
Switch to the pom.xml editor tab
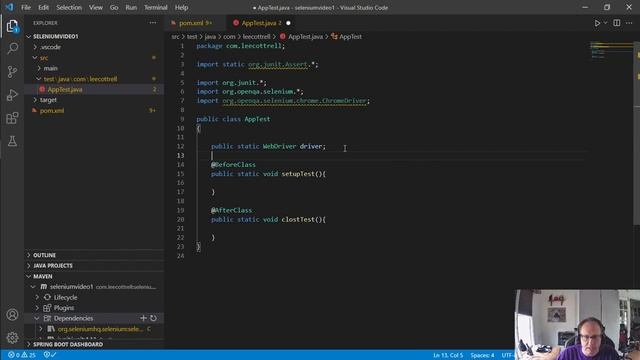[195, 23]
